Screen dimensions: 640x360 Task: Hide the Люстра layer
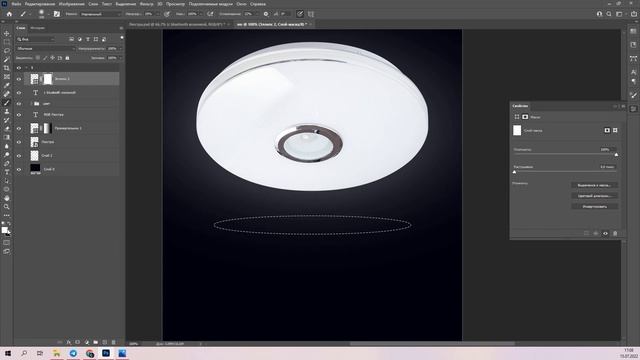pos(19,142)
